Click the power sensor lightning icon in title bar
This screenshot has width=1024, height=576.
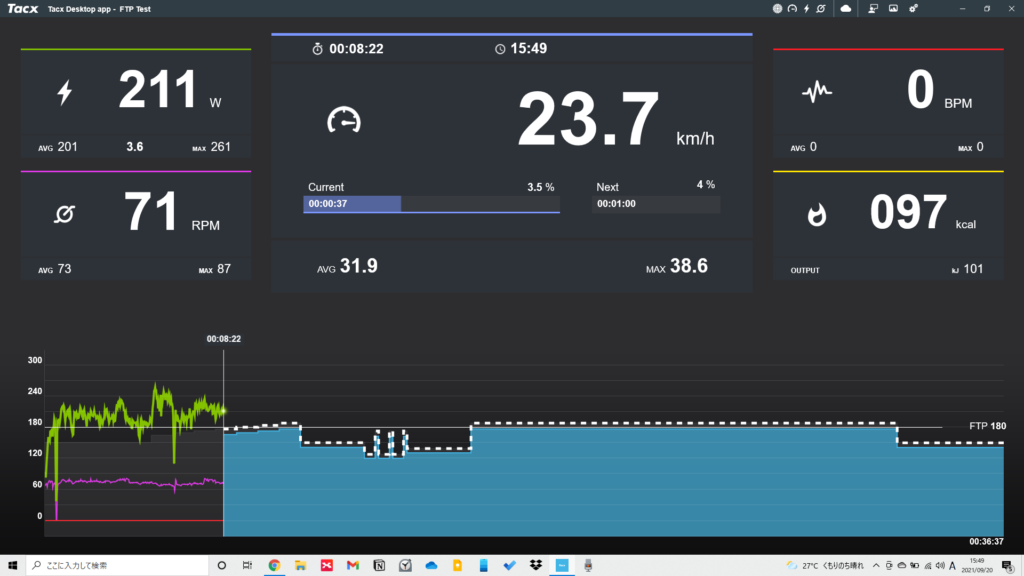click(x=807, y=8)
